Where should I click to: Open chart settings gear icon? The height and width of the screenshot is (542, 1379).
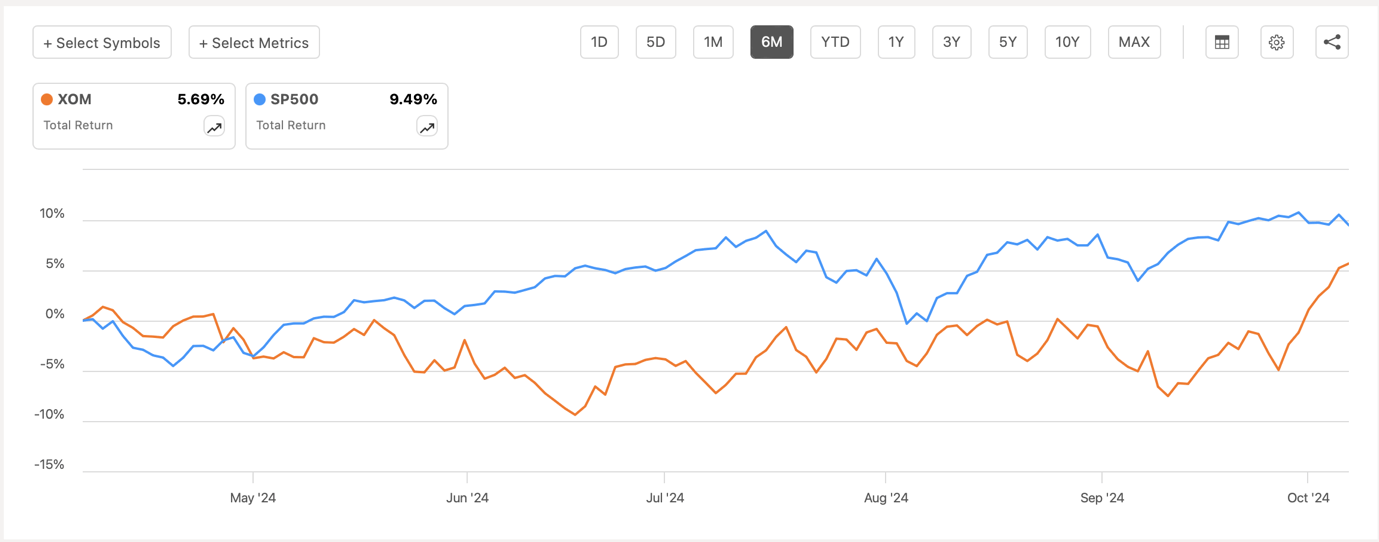[x=1276, y=42]
